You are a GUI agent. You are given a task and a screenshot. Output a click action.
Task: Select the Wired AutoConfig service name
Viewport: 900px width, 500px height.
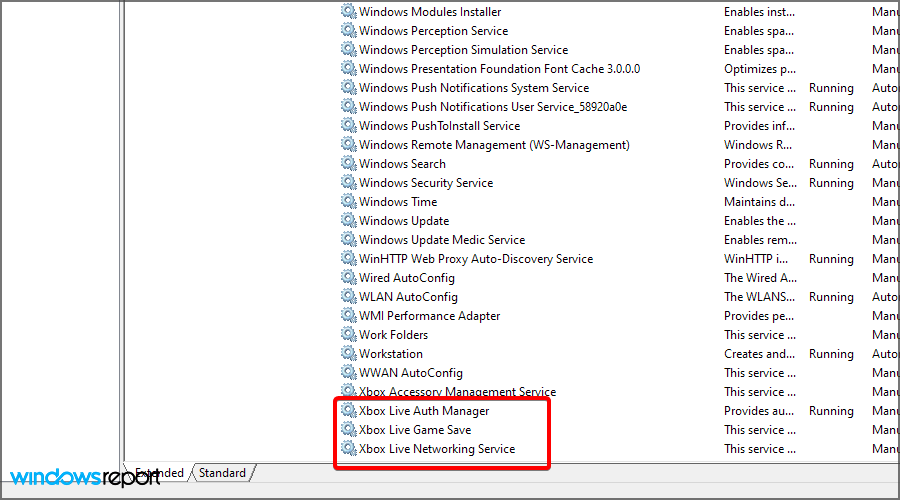point(407,278)
